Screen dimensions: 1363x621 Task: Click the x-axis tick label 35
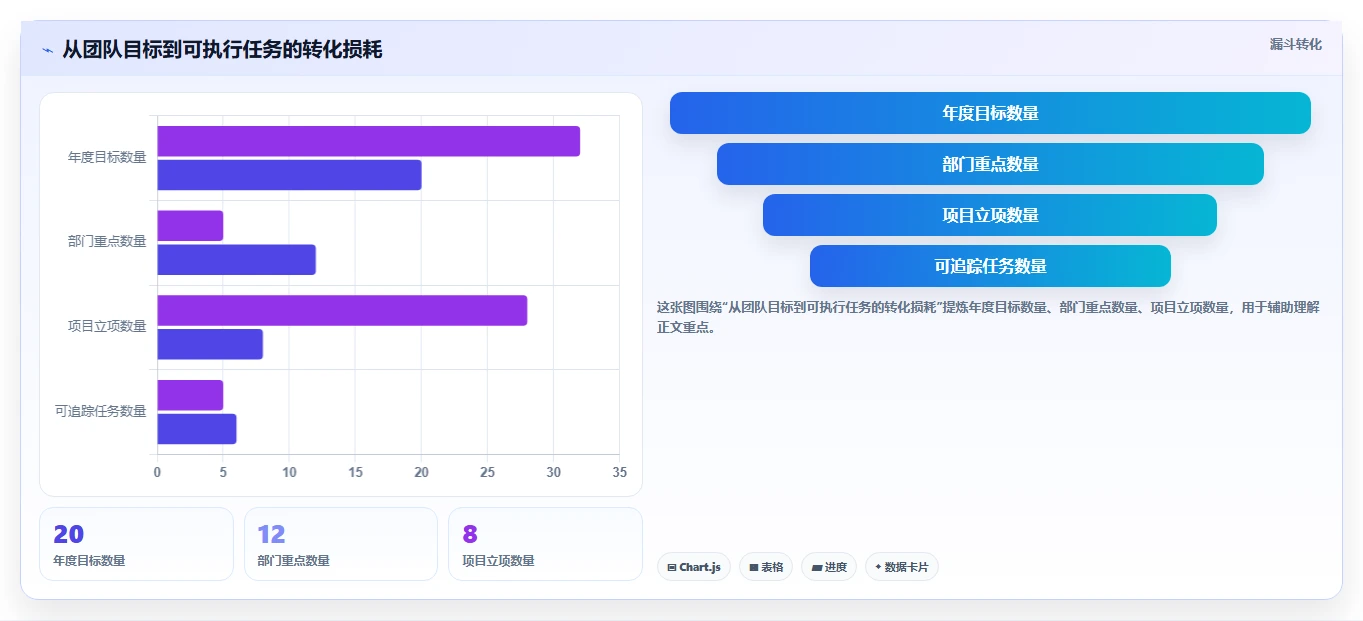[619, 472]
